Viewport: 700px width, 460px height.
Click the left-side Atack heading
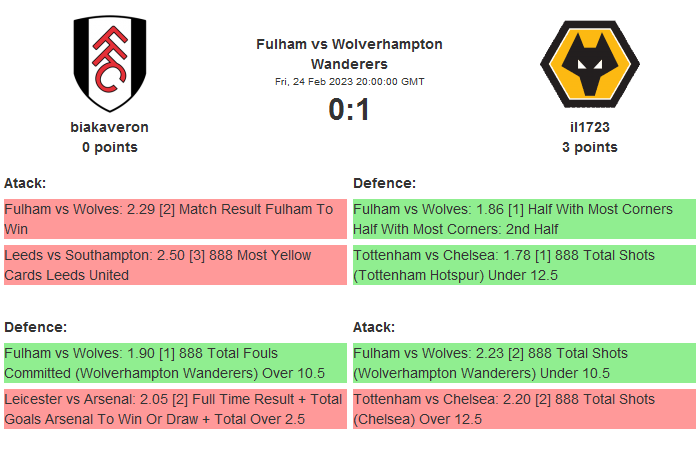[25, 183]
